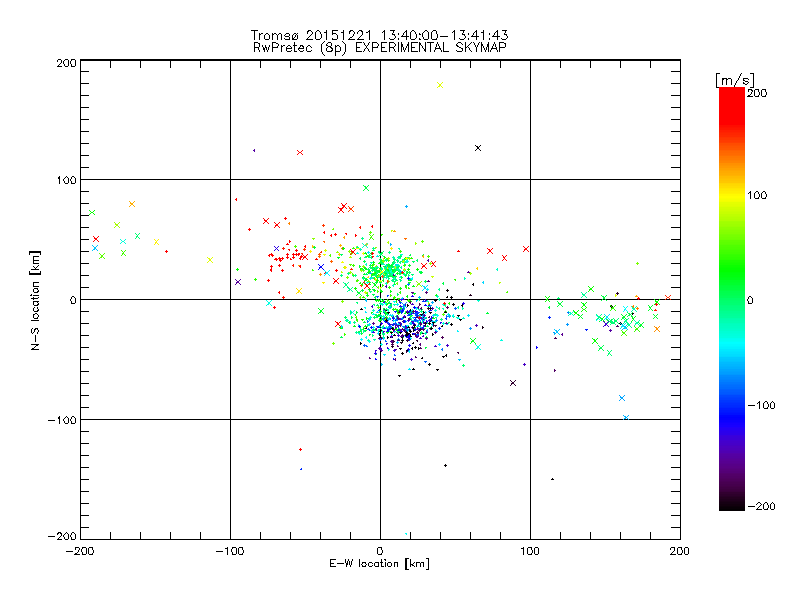Click the x-axis tick label '100'

(530, 551)
